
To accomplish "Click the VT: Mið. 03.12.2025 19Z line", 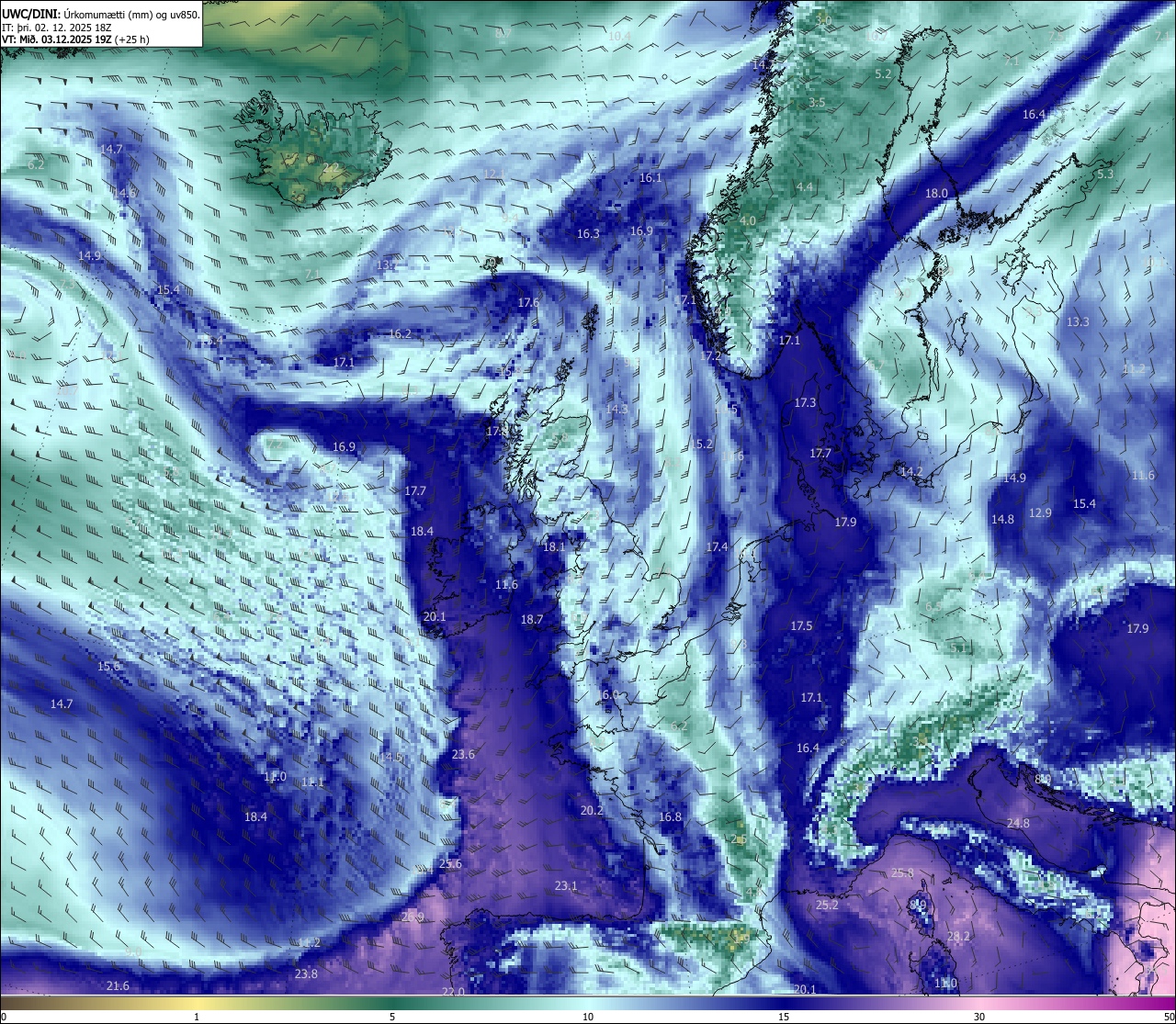I will (x=75, y=39).
